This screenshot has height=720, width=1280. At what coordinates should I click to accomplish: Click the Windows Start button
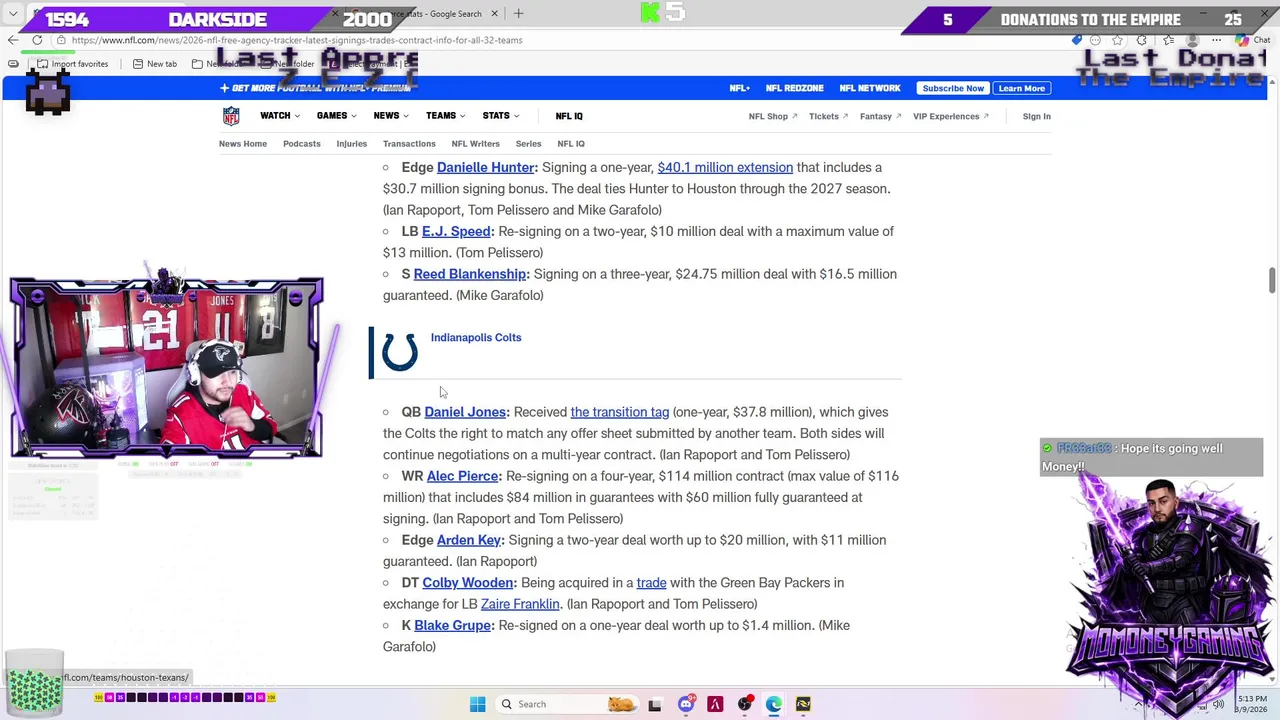click(477, 704)
